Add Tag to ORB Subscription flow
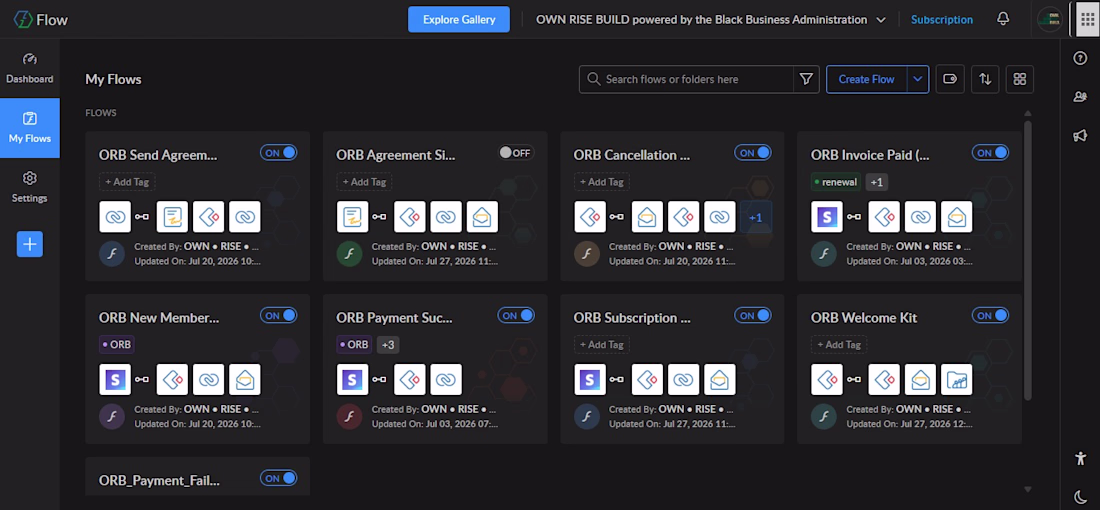This screenshot has width=1100, height=510. (x=601, y=345)
